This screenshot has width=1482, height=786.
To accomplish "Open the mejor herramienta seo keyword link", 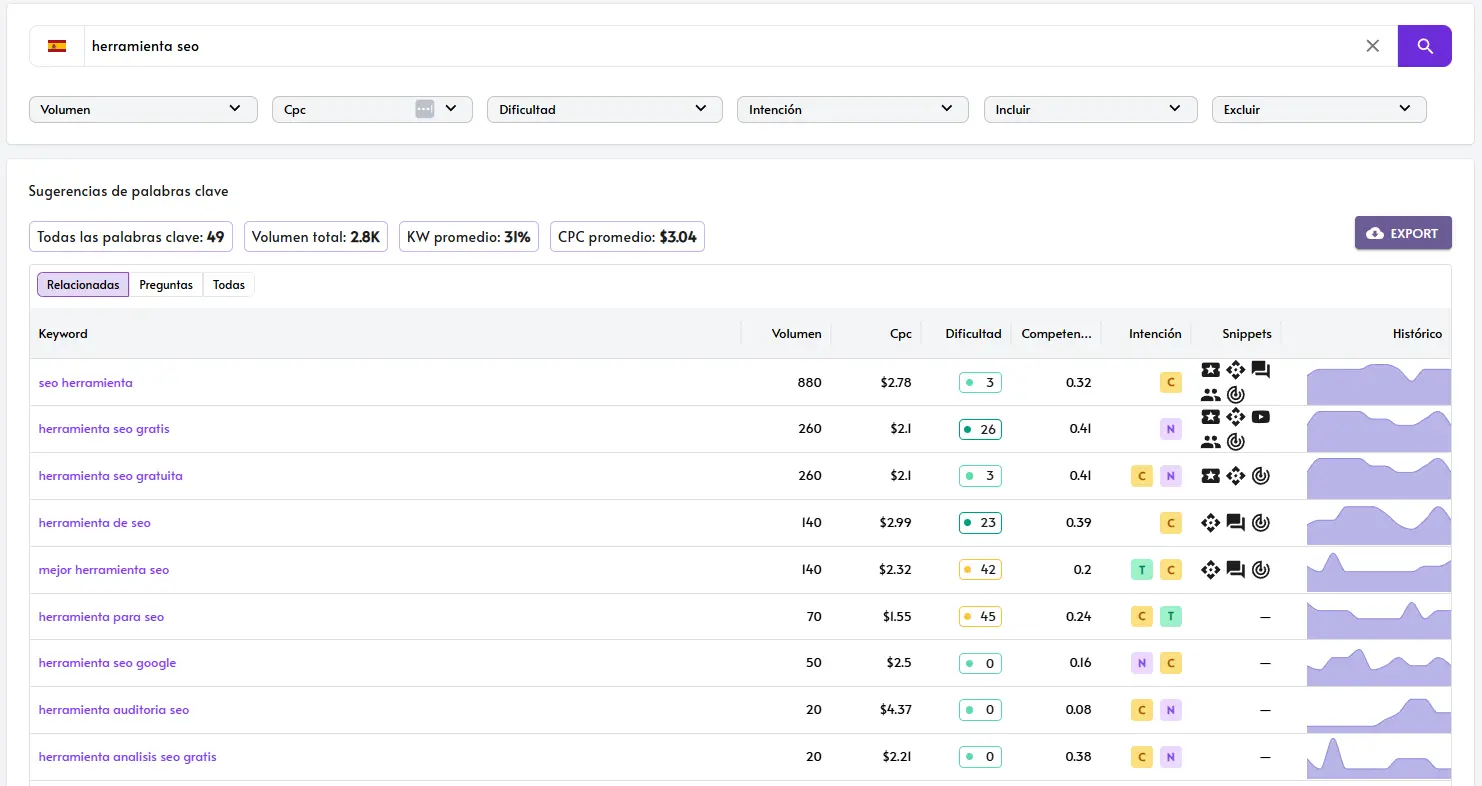I will tap(104, 570).
